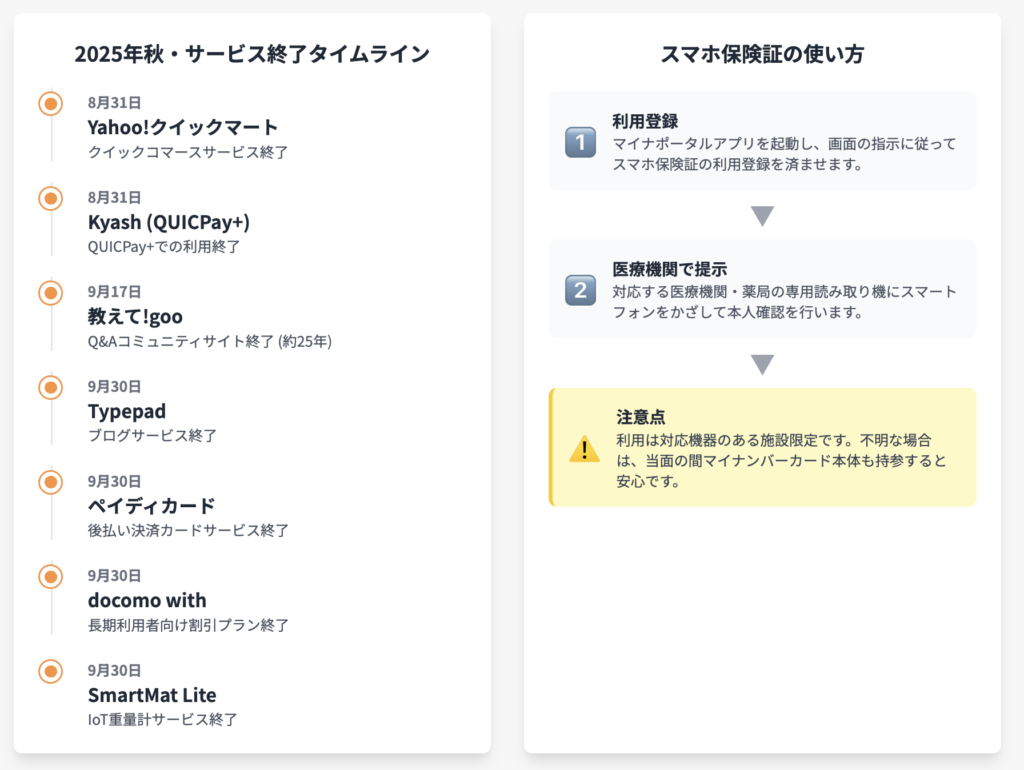Click the date 9月17日
Viewport: 1024px width, 770px height.
tap(114, 292)
